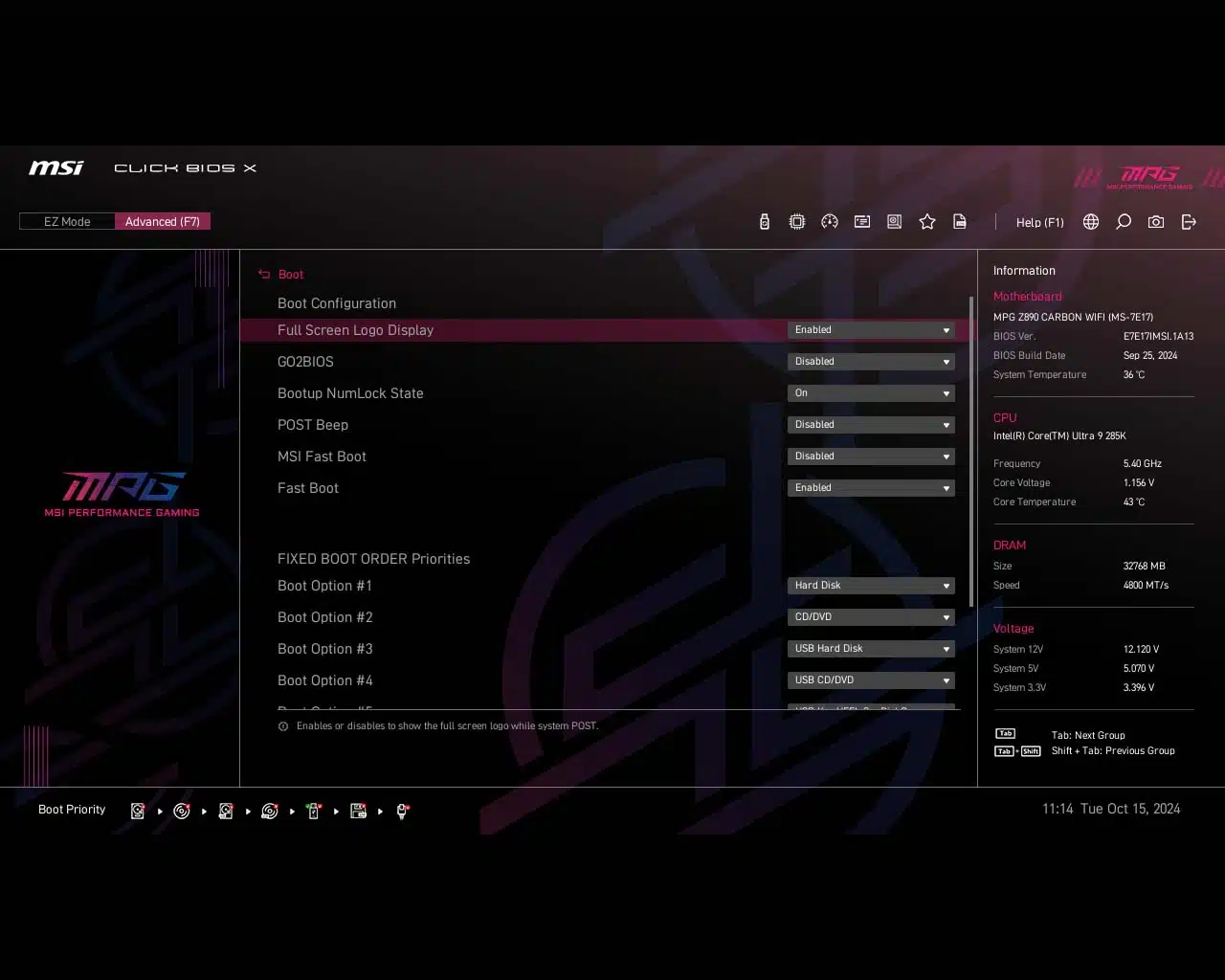The height and width of the screenshot is (980, 1225).
Task: Click the Motherboard section heading
Action: pyautogui.click(x=1027, y=297)
